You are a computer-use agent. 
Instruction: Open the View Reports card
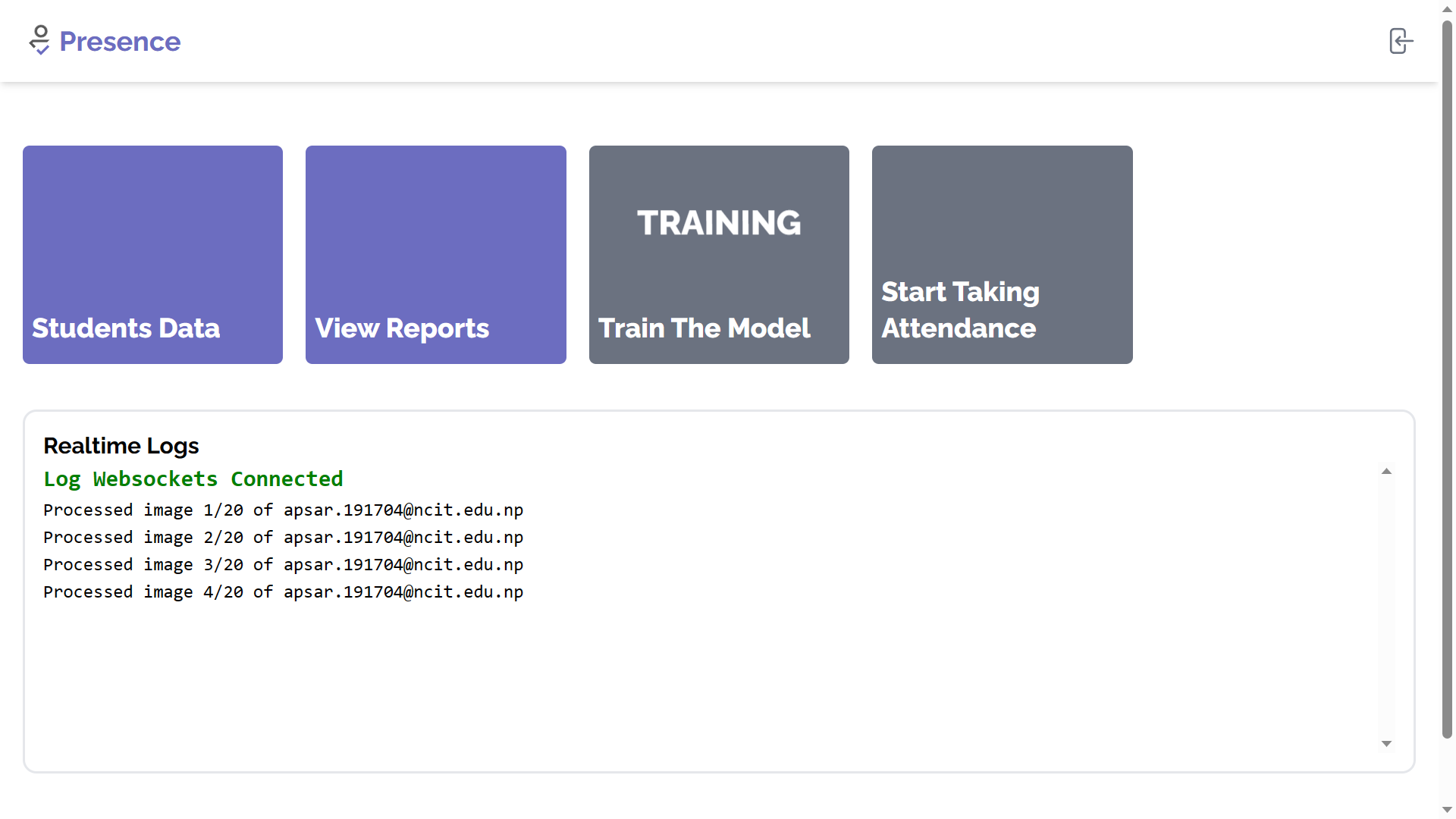pyautogui.click(x=435, y=255)
